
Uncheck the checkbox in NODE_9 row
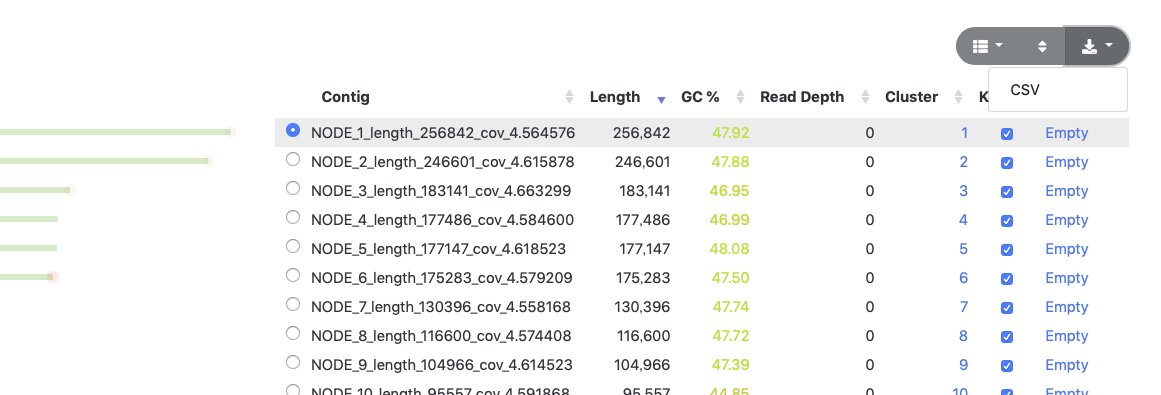pos(1007,366)
